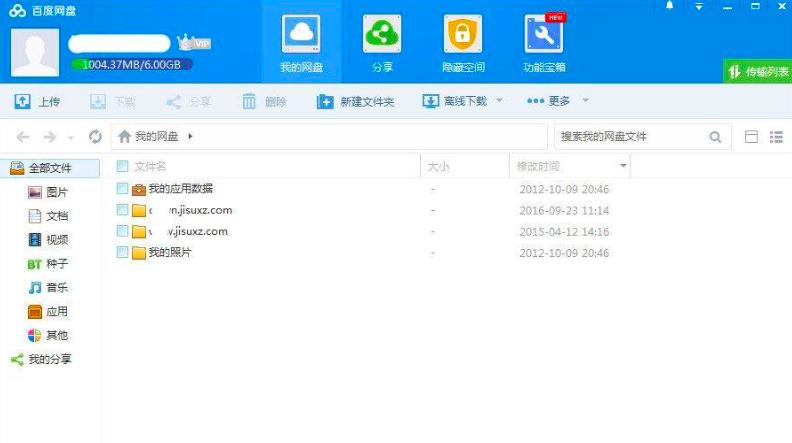The width and height of the screenshot is (792, 443).
Task: Go forward with the right arrow
Action: [x=50, y=137]
